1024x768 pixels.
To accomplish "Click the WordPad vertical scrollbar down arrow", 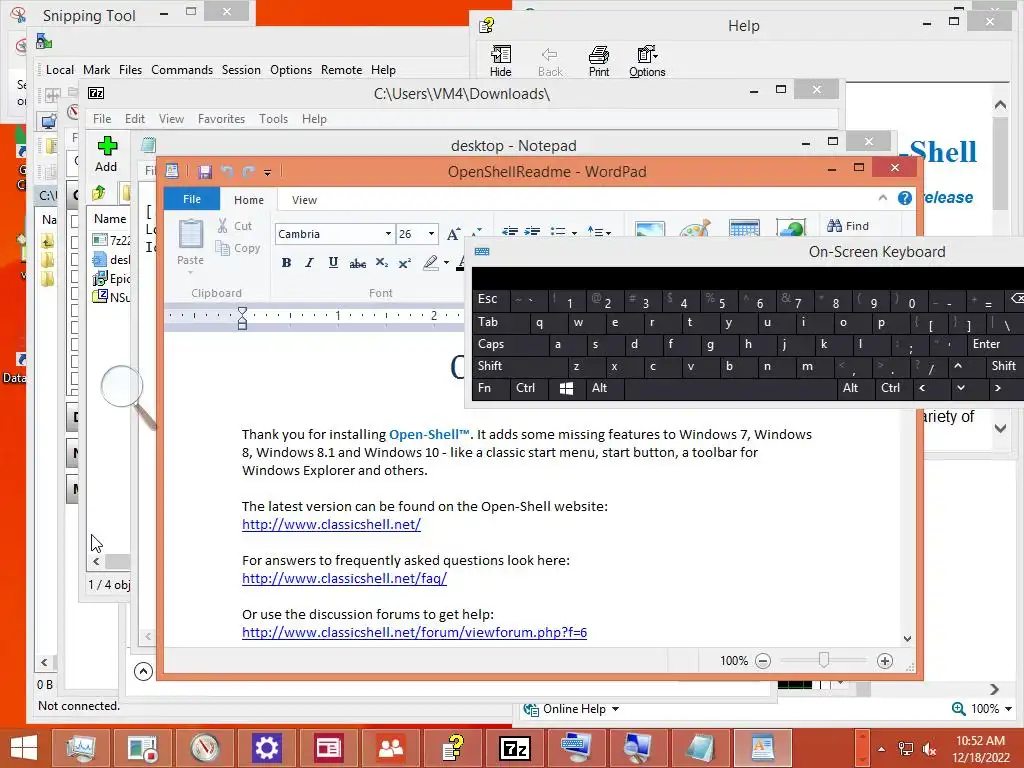I will point(907,639).
